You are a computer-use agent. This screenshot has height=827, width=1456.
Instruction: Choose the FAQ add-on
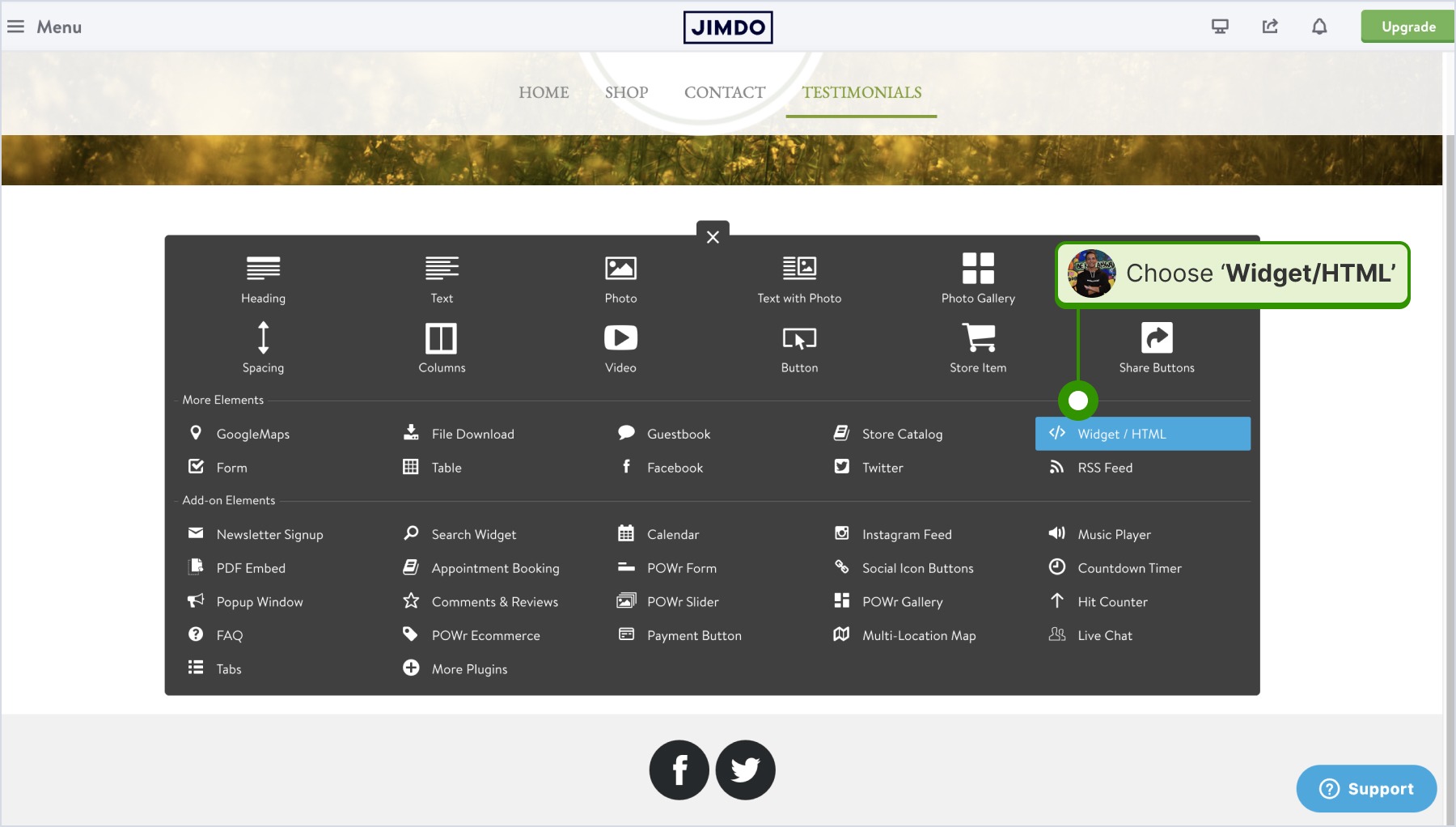coord(215,635)
